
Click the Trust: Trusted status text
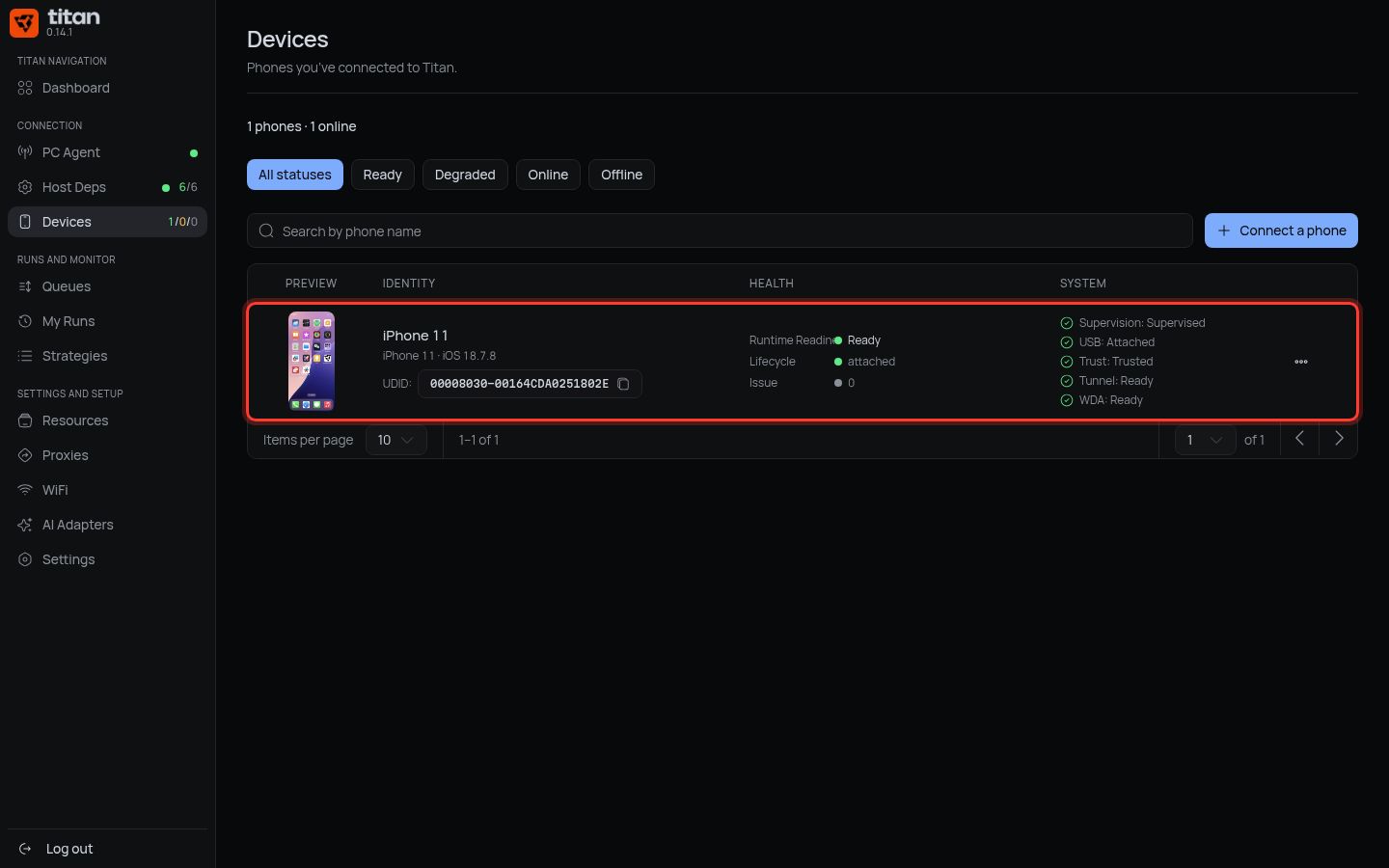[x=1116, y=362]
